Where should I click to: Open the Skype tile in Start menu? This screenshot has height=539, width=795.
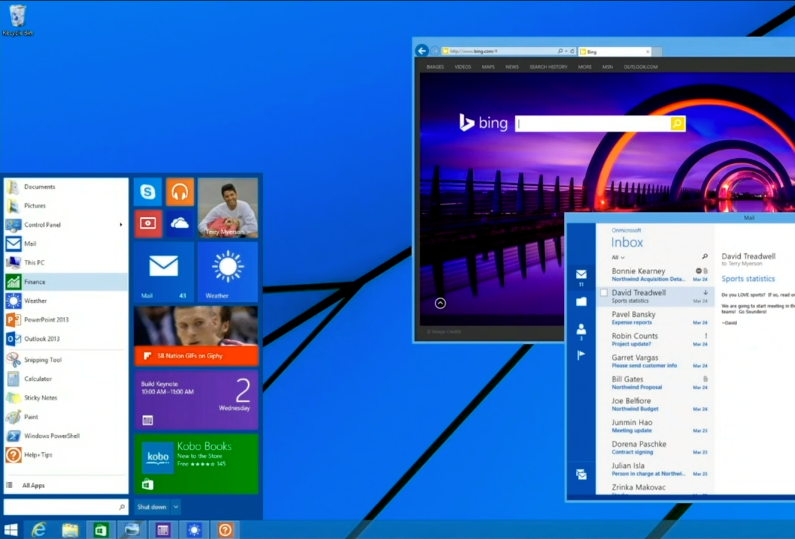tap(148, 192)
